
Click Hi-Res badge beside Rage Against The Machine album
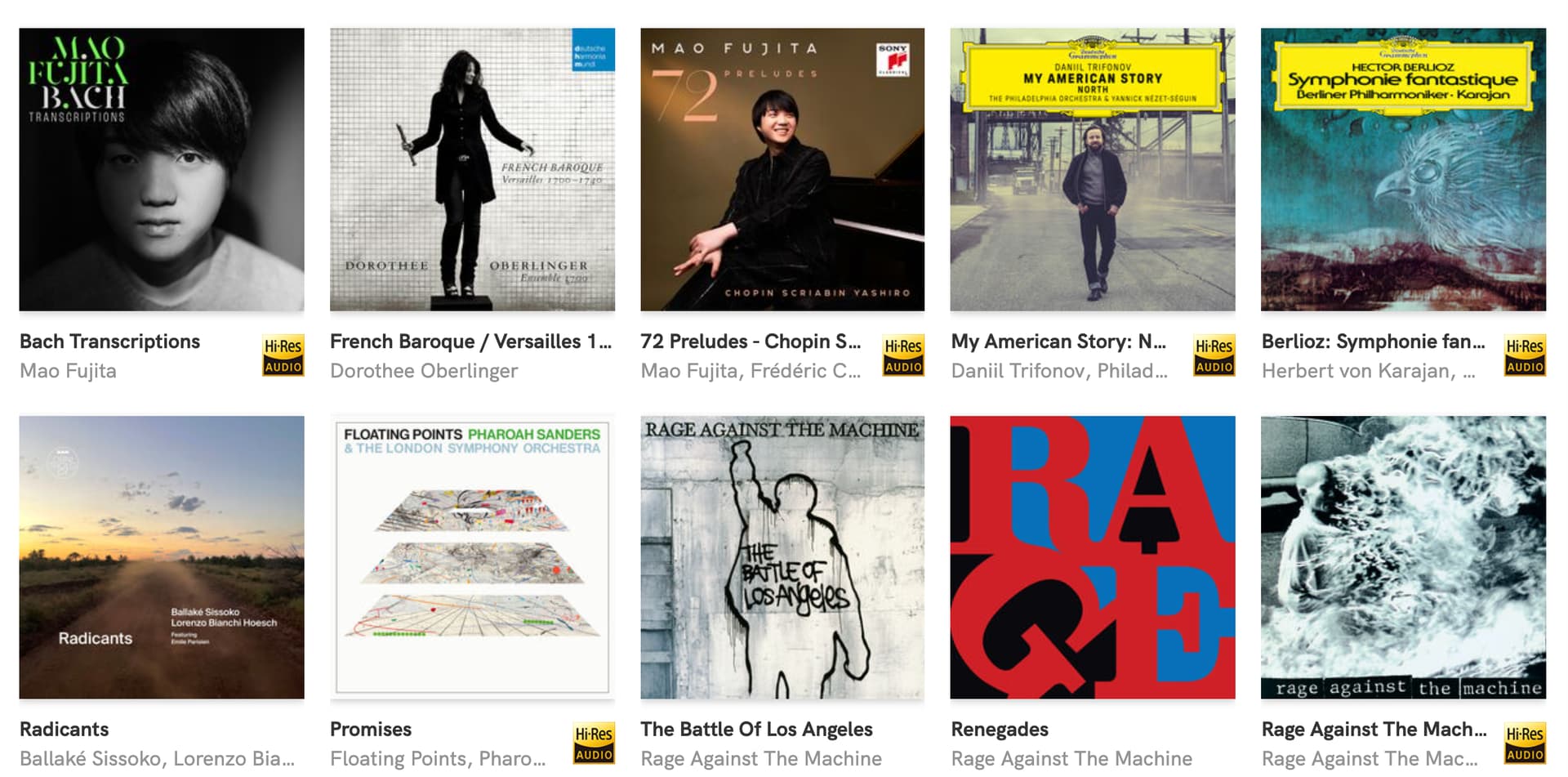1525,744
